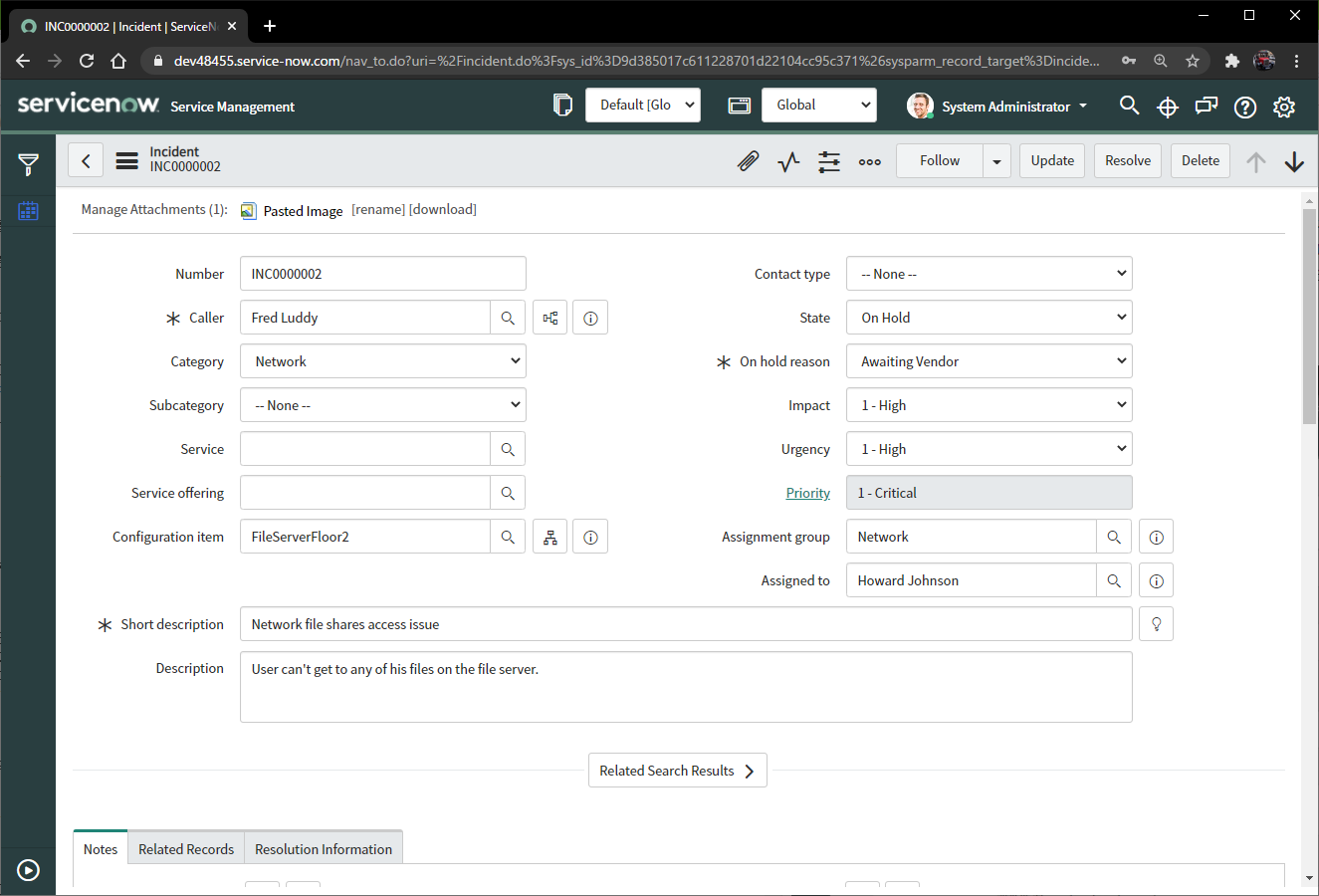1319x896 pixels.
Task: Click the Configuration item dependency map icon
Action: coord(550,536)
